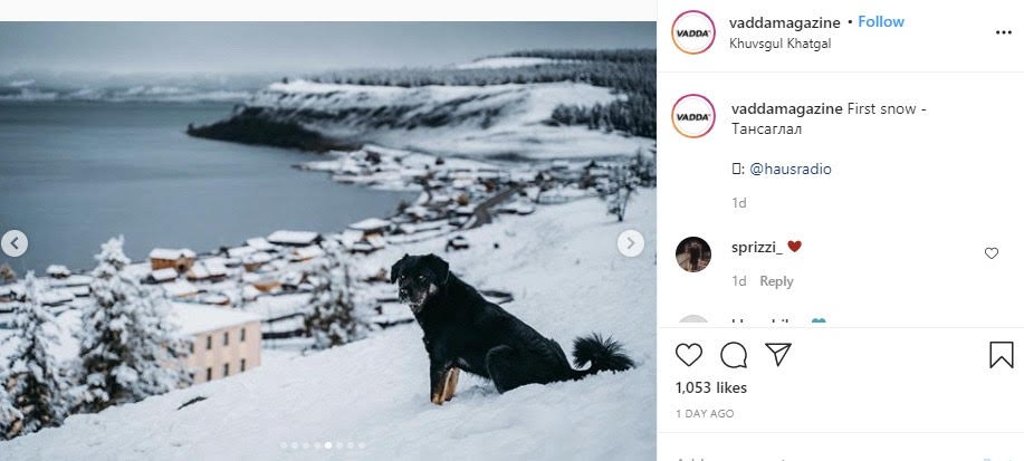This screenshot has height=461, width=1024.
Task: Like the sprizzi_ comment with small heart
Action: (x=991, y=253)
